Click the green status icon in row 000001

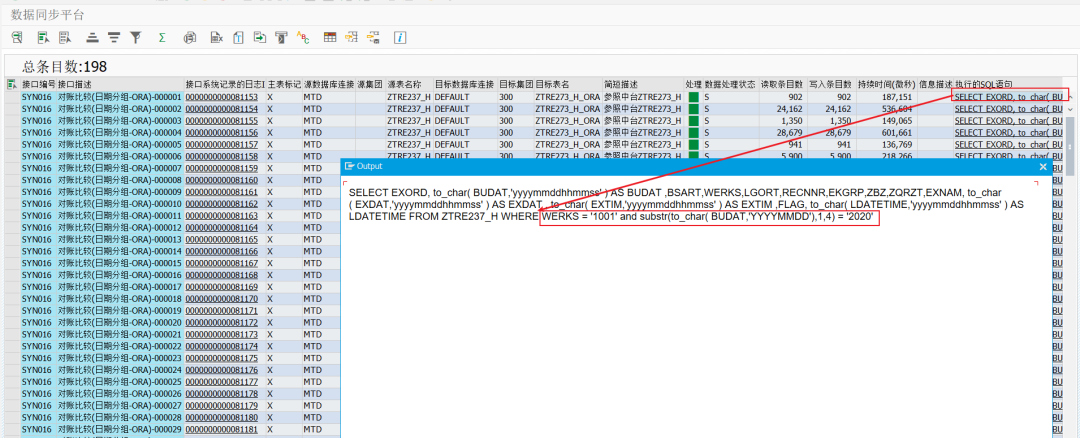tap(694, 97)
